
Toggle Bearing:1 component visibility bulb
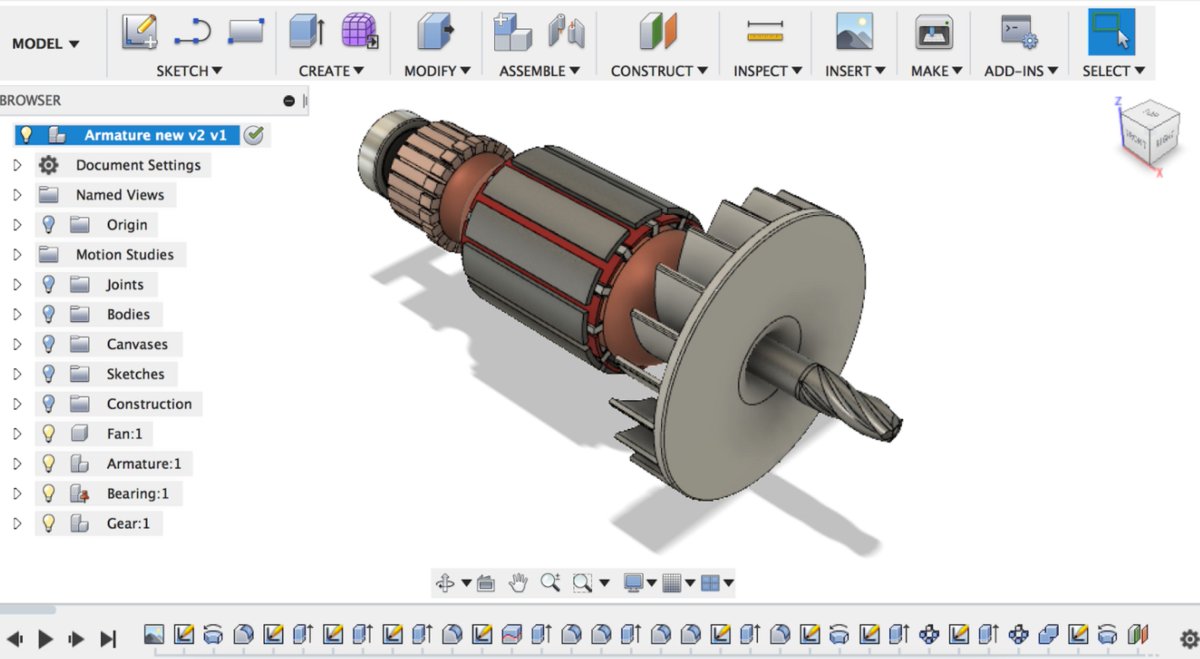[48, 494]
